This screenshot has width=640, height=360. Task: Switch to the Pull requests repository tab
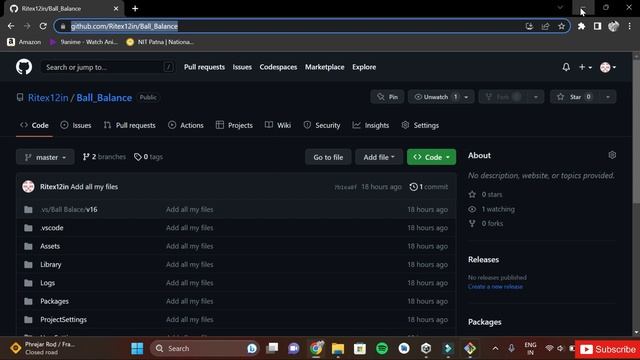point(129,125)
